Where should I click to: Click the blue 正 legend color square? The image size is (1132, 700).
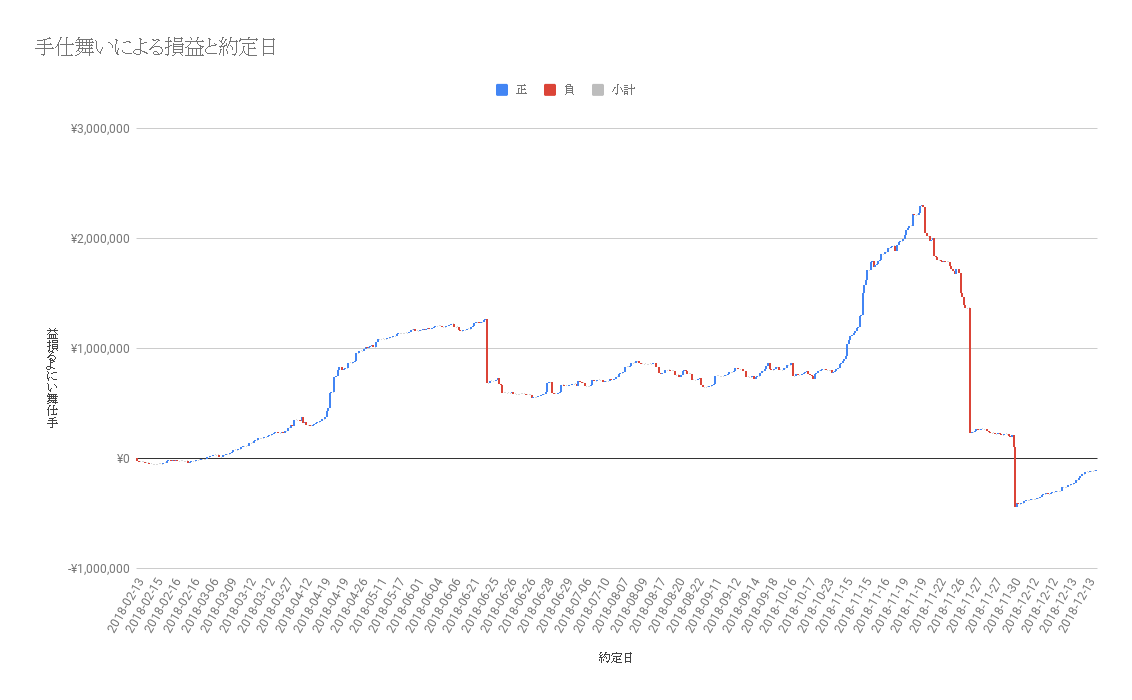(499, 89)
